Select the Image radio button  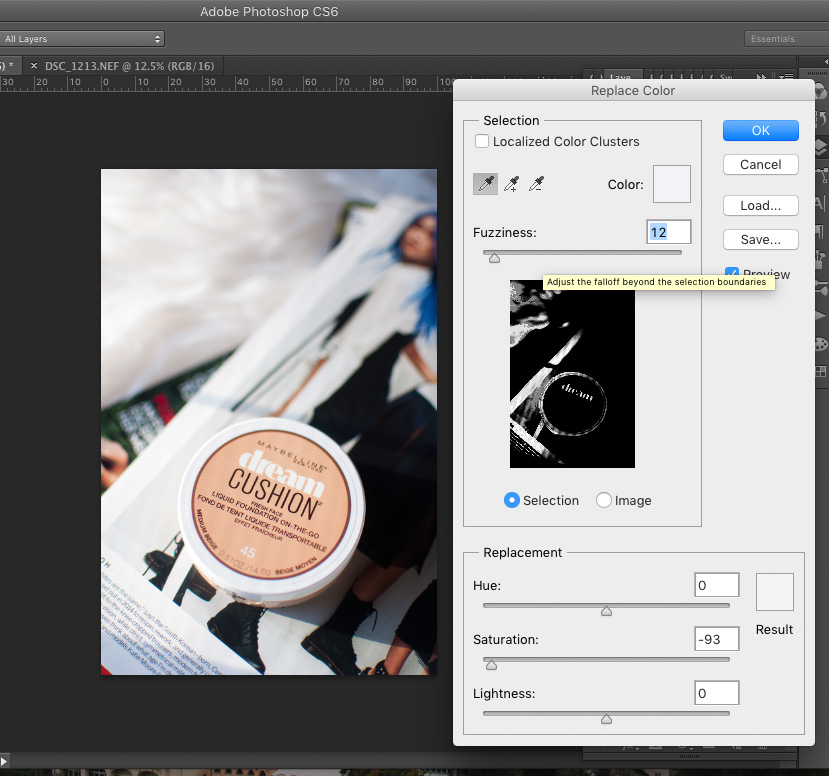coord(603,500)
